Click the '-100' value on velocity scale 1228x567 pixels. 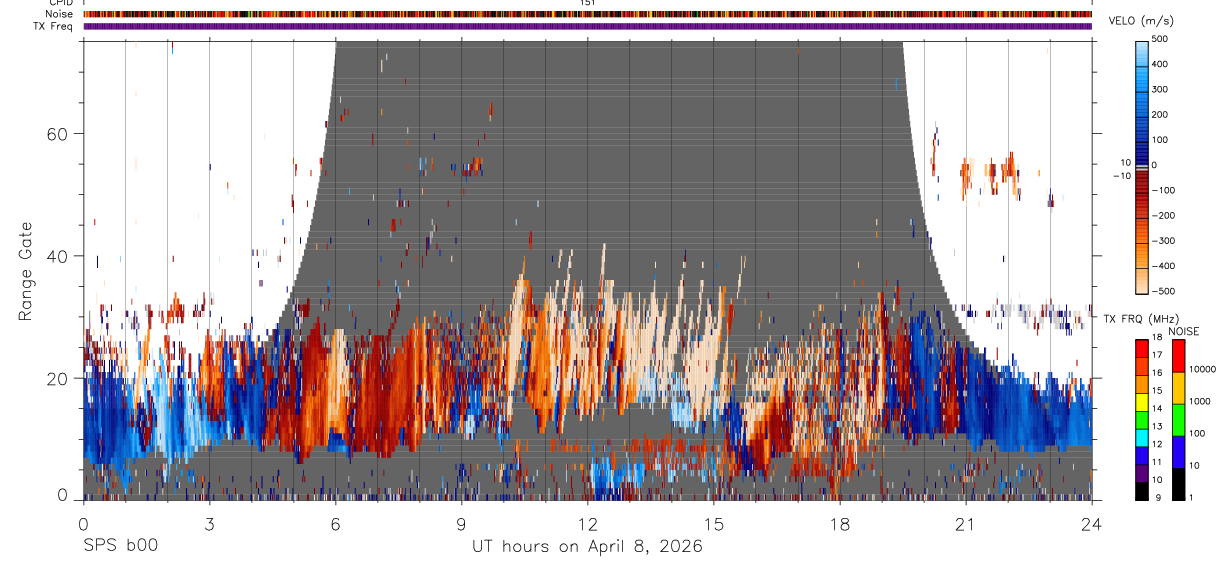1162,190
